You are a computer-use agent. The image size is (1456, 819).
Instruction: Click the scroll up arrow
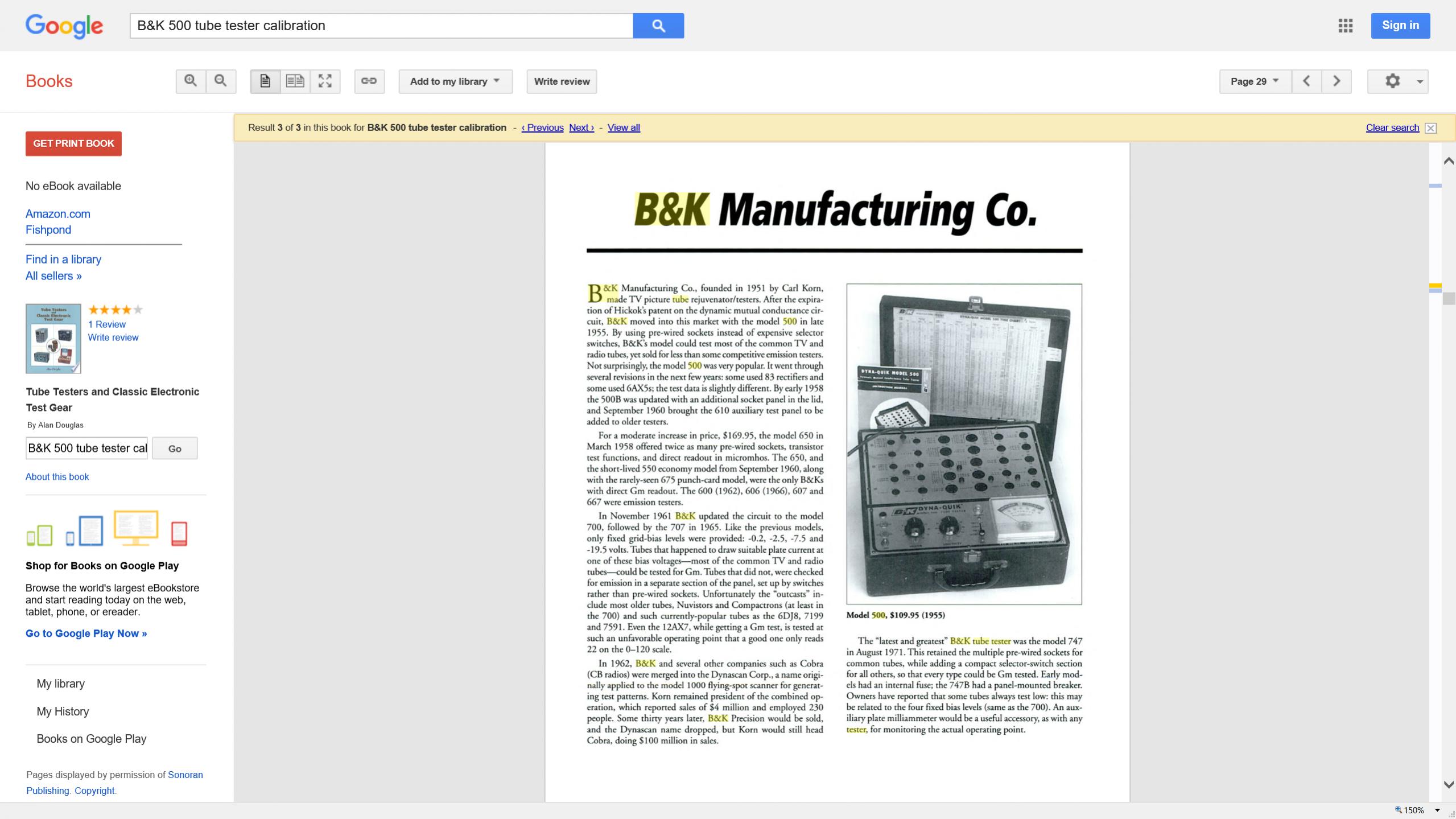coord(1449,161)
